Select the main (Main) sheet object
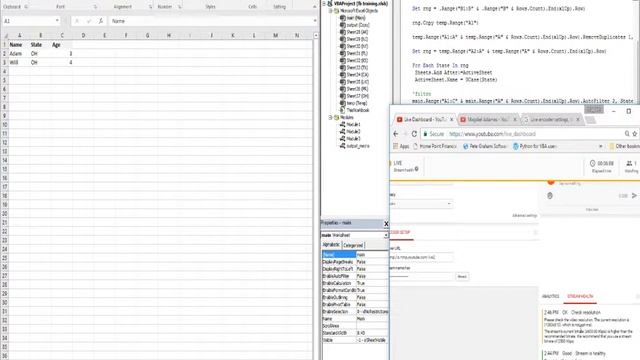 pos(356,18)
